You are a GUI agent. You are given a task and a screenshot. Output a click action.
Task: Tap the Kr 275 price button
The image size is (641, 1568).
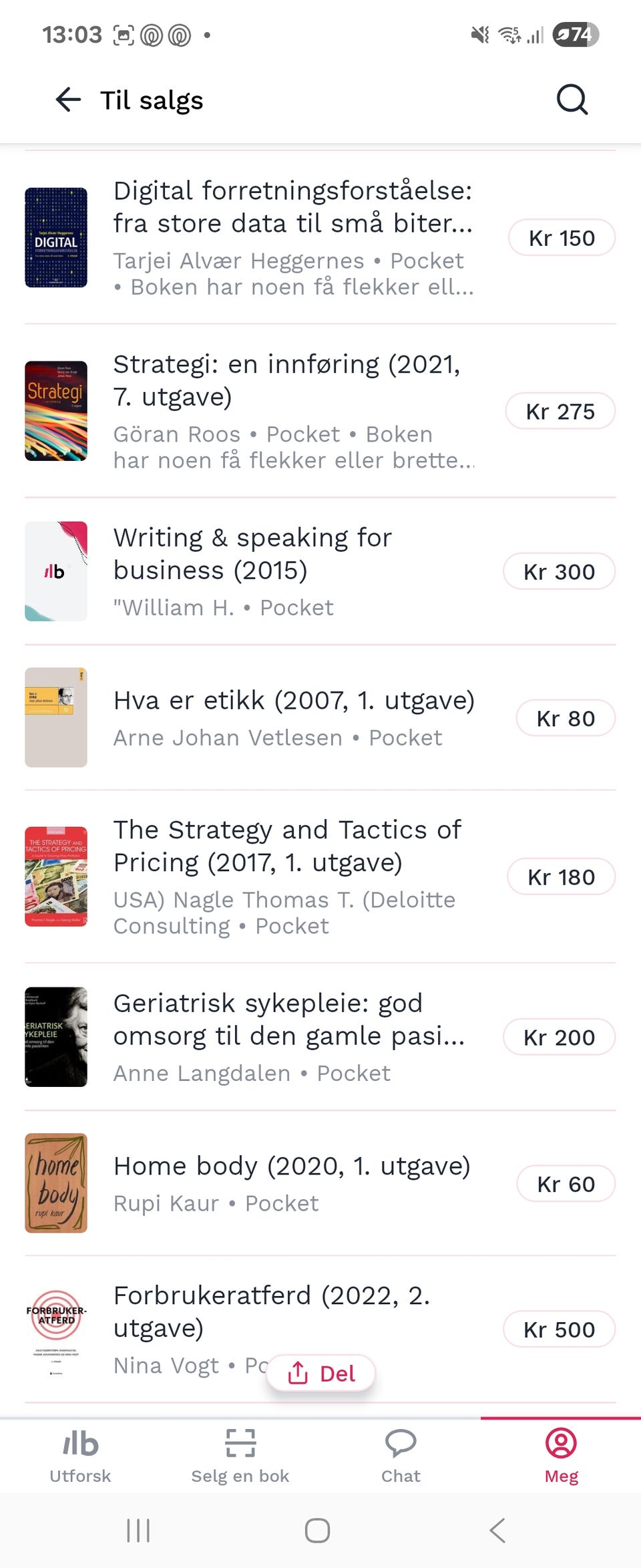560,412
